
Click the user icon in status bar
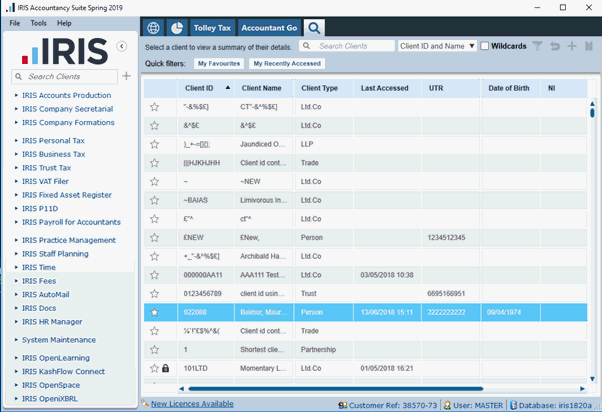pyautogui.click(x=447, y=405)
